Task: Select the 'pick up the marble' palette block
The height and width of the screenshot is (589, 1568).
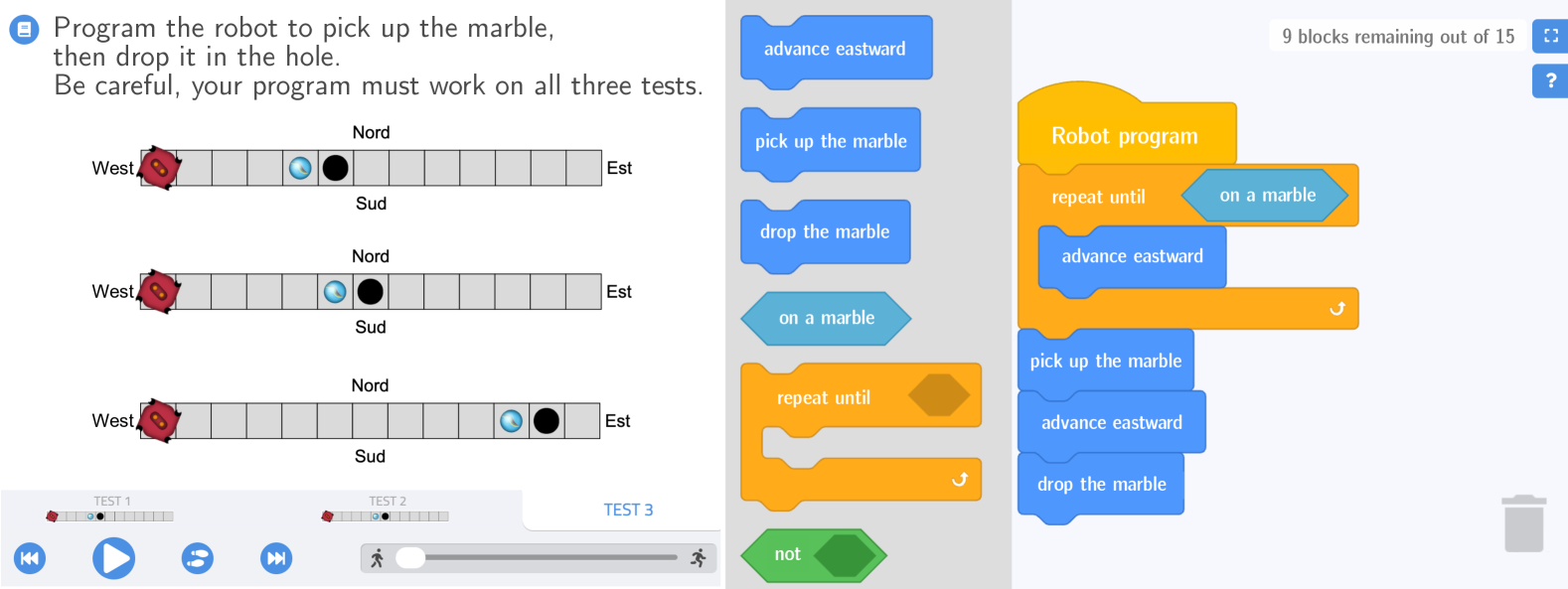Action: coord(831,141)
